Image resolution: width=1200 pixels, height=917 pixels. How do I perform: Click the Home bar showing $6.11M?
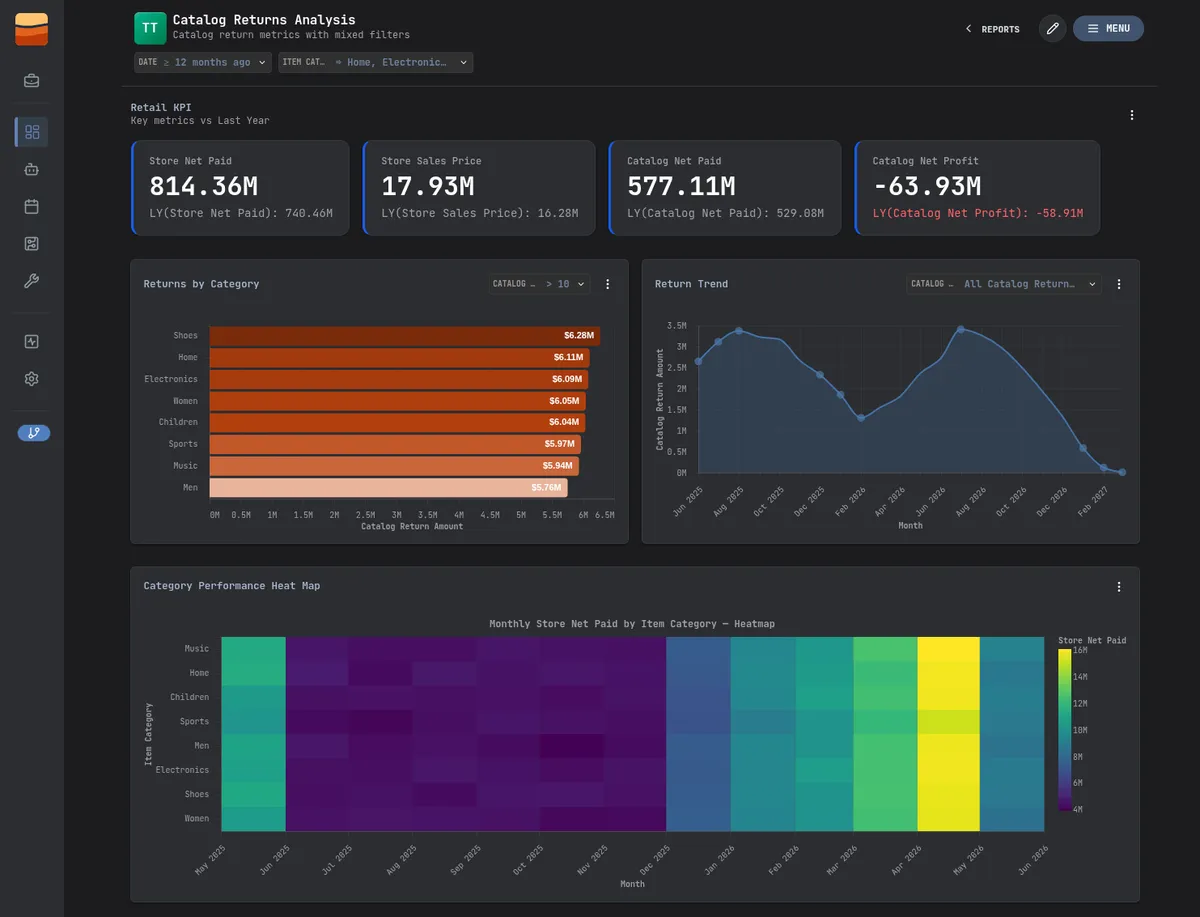coord(399,357)
